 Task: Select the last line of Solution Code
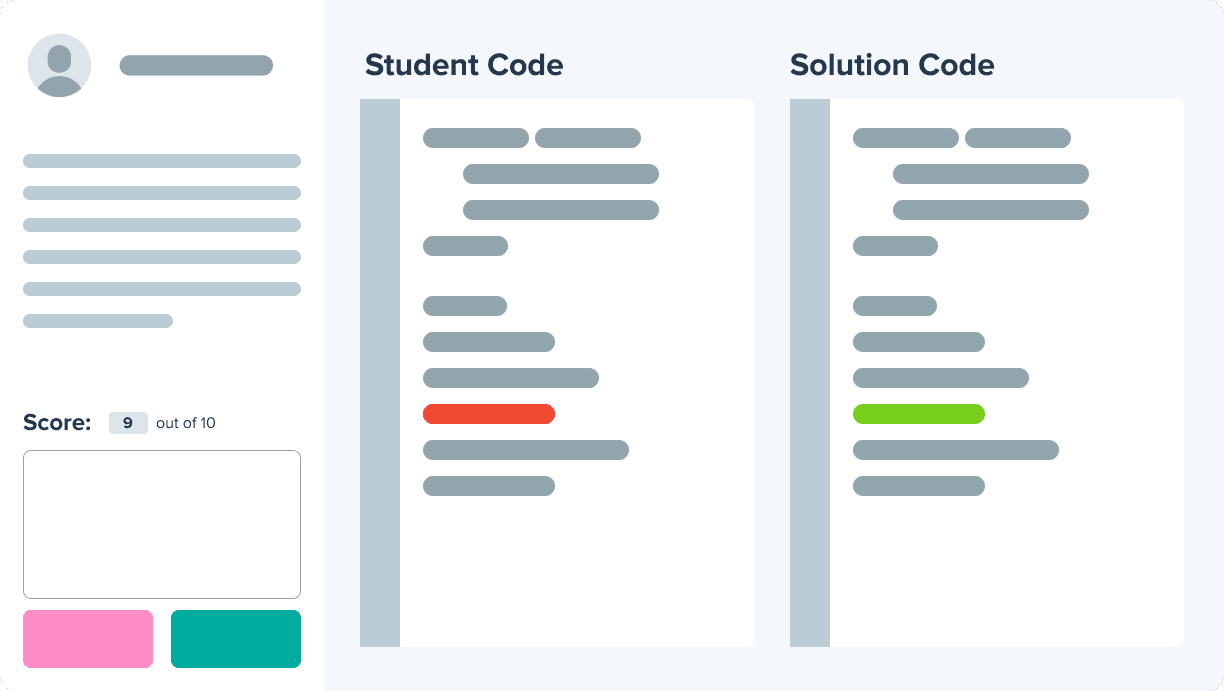pos(919,486)
